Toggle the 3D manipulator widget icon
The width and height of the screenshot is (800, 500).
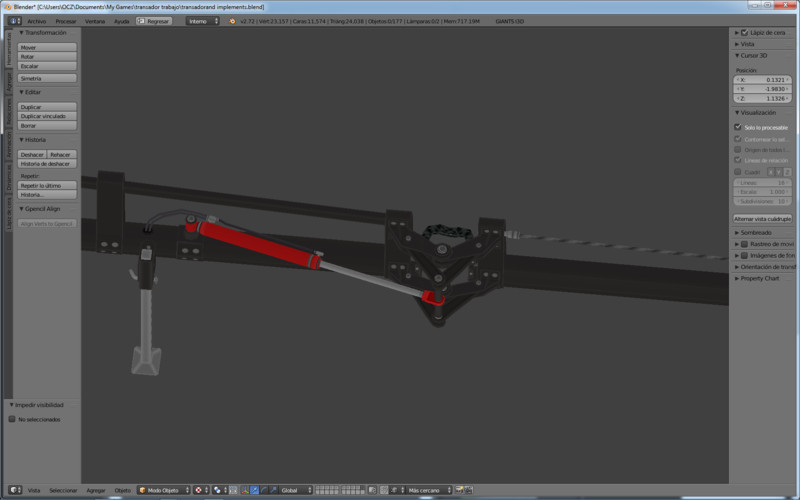pyautogui.click(x=243, y=490)
